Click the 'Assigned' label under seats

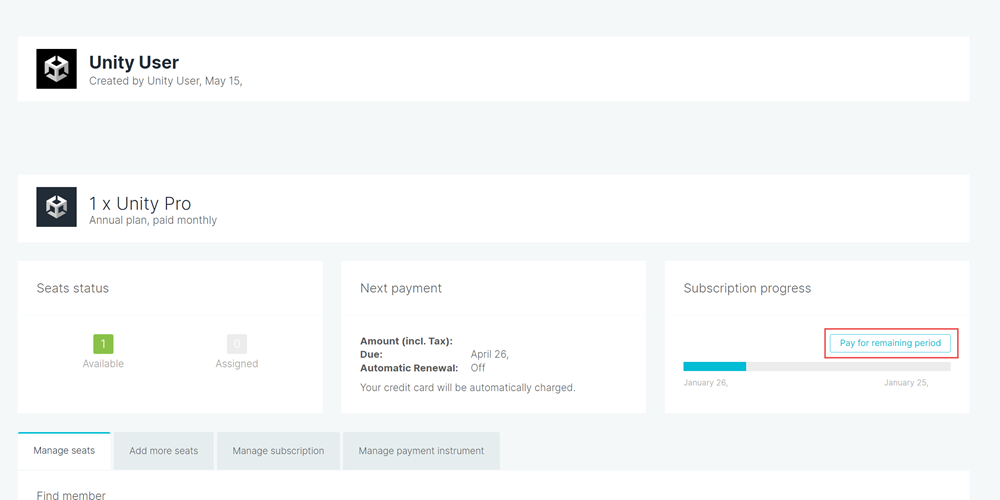pyautogui.click(x=237, y=364)
